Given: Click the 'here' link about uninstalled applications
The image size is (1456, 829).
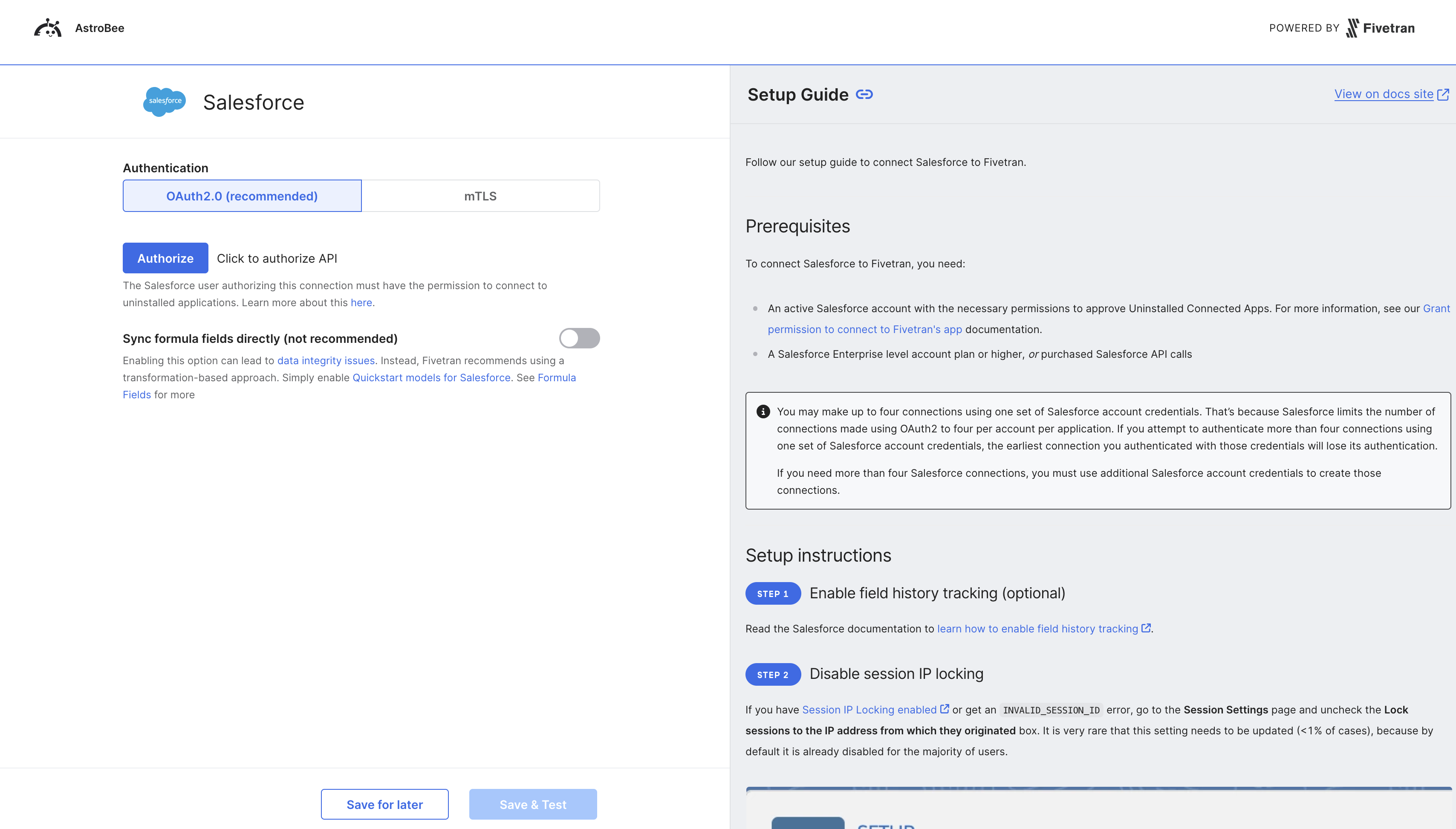Looking at the screenshot, I should tap(362, 302).
